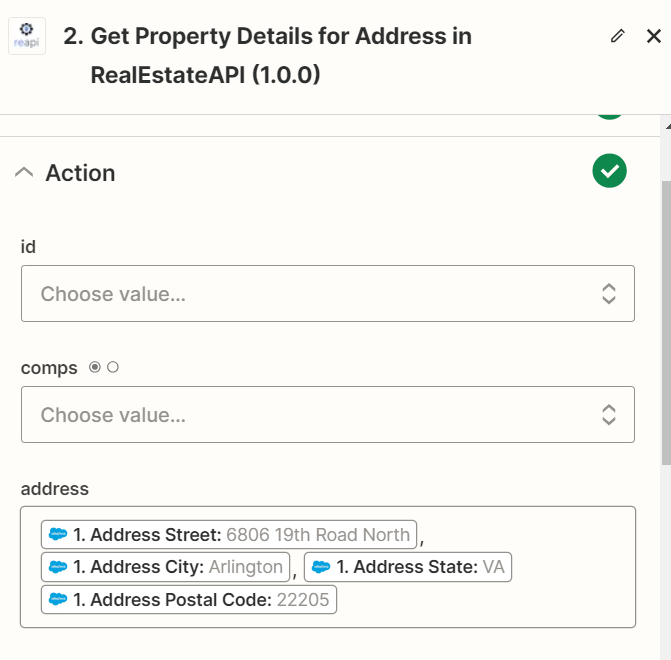Click the vertical scrollbar thumb

coord(666,323)
